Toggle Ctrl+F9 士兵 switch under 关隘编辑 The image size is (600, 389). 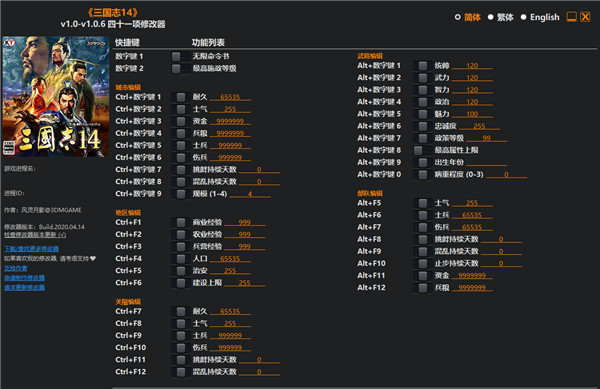point(181,336)
